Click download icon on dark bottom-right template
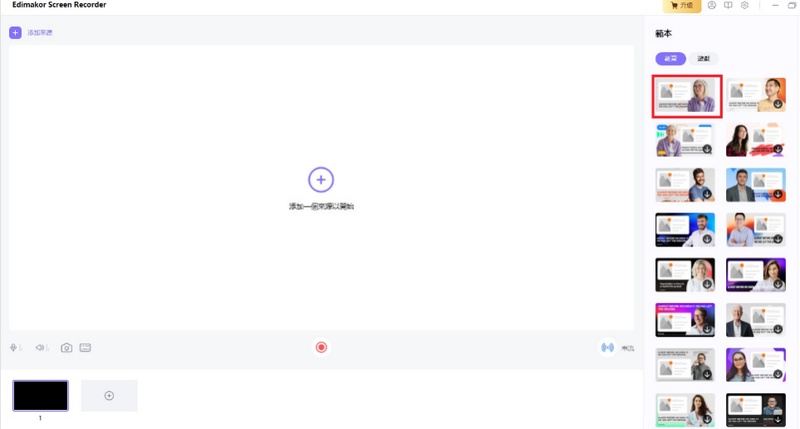 (778, 419)
